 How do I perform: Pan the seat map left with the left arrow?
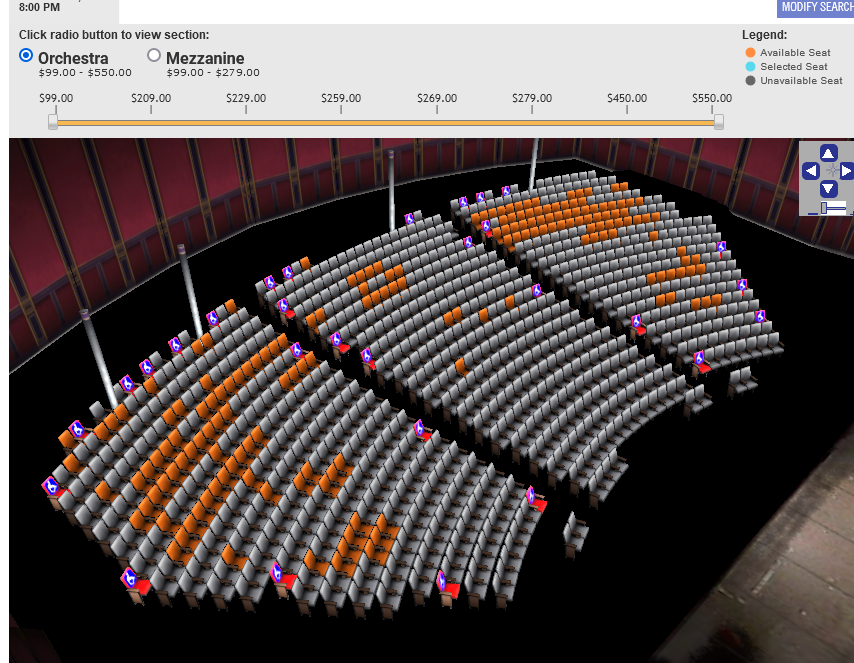(810, 171)
